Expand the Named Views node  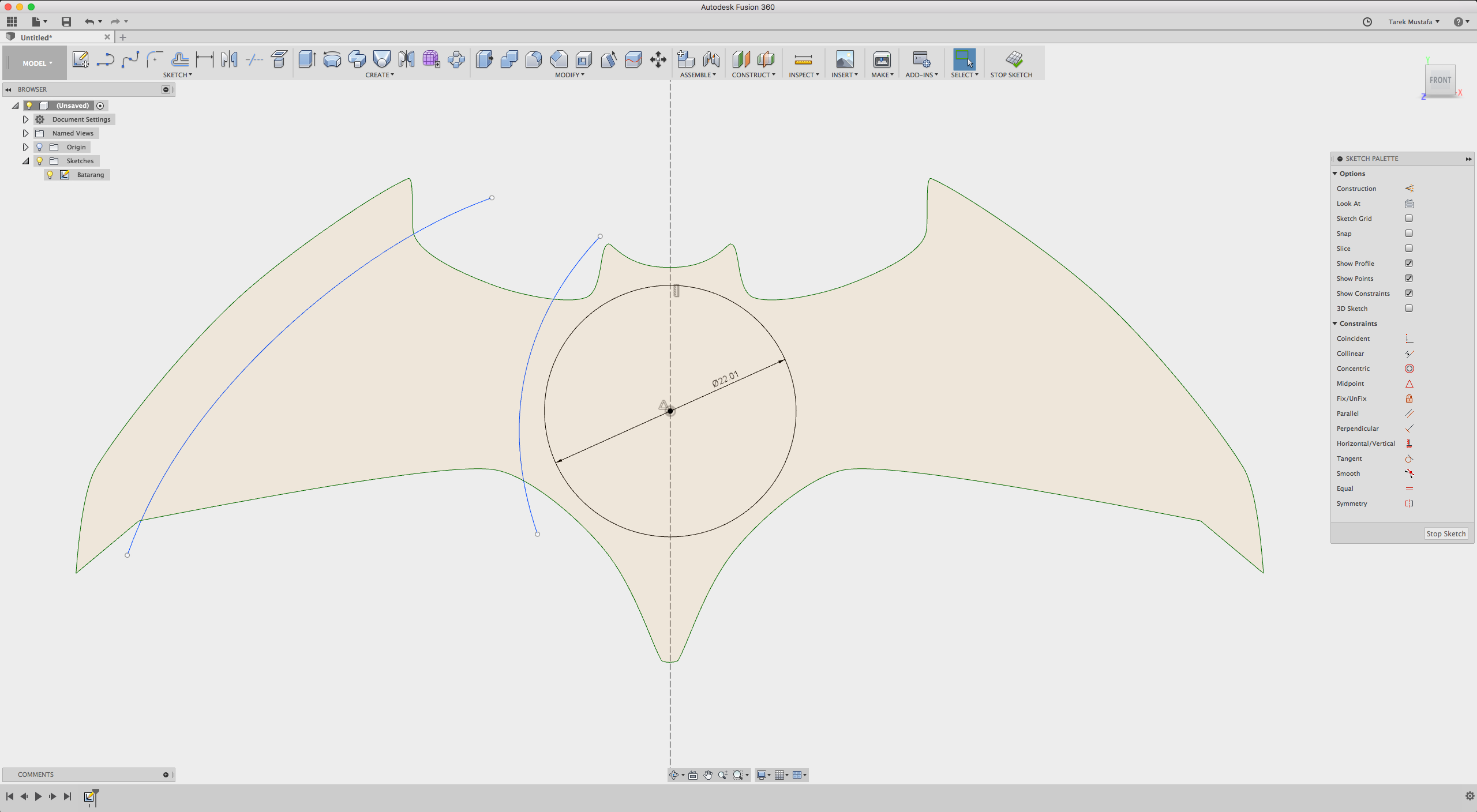25,133
